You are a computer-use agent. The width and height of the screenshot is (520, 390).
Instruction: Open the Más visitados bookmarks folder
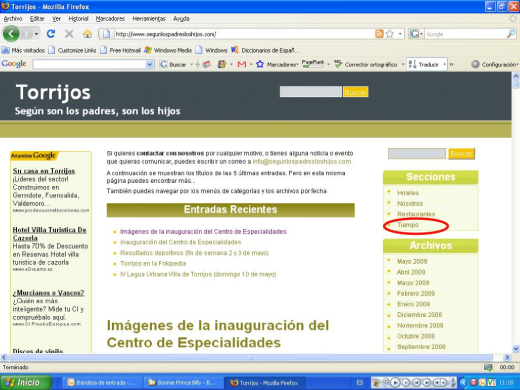coord(23,50)
